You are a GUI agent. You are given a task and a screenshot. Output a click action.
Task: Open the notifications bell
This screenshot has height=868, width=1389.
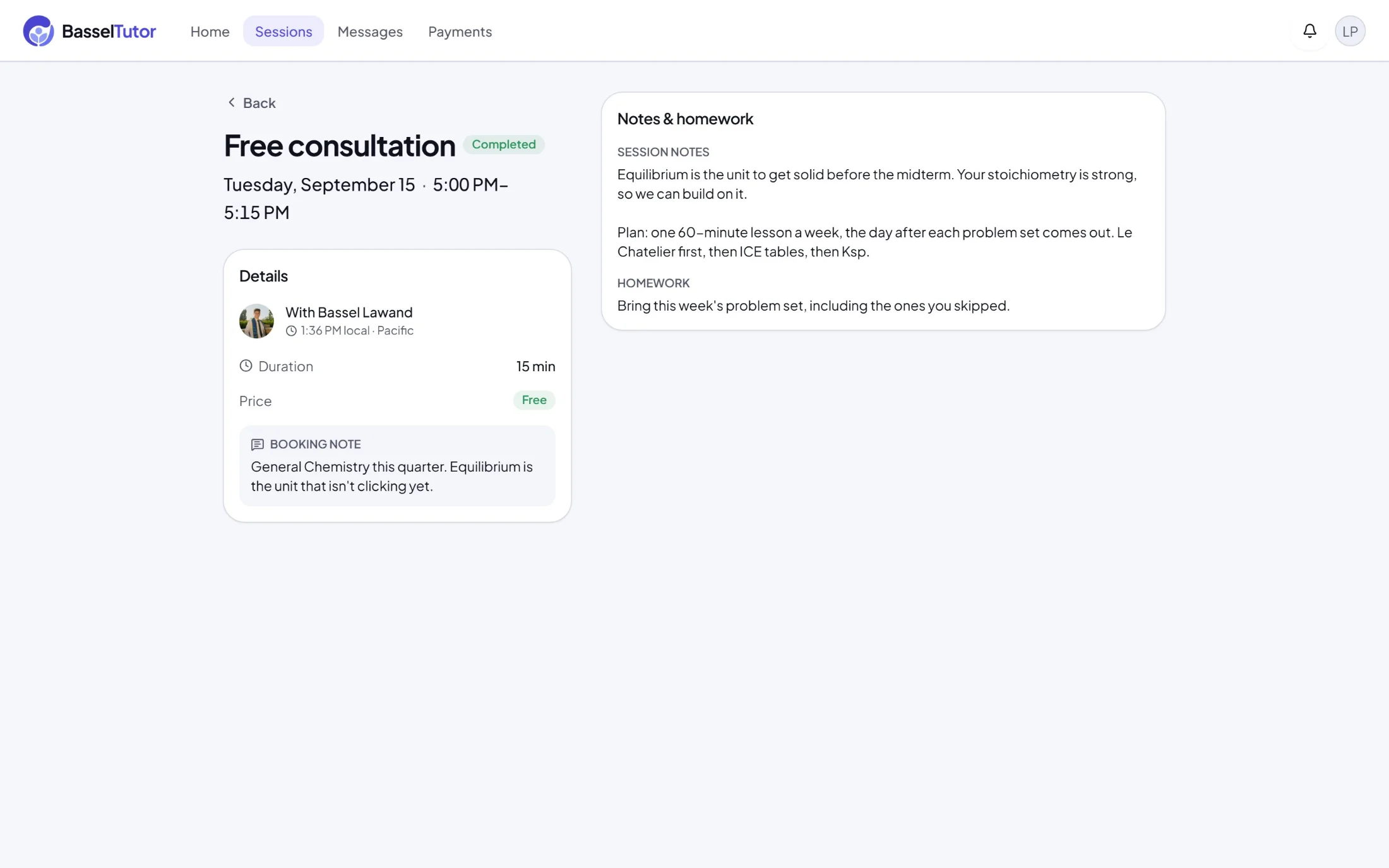(1309, 31)
